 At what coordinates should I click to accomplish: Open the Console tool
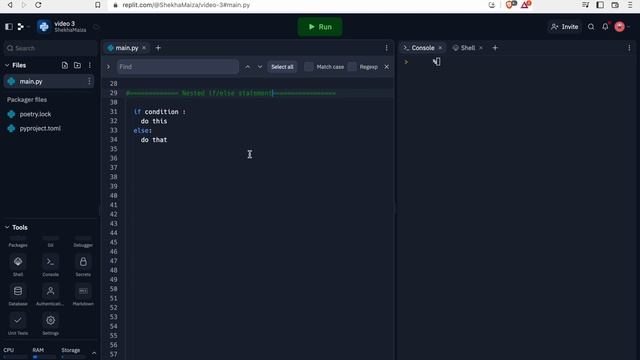point(51,266)
